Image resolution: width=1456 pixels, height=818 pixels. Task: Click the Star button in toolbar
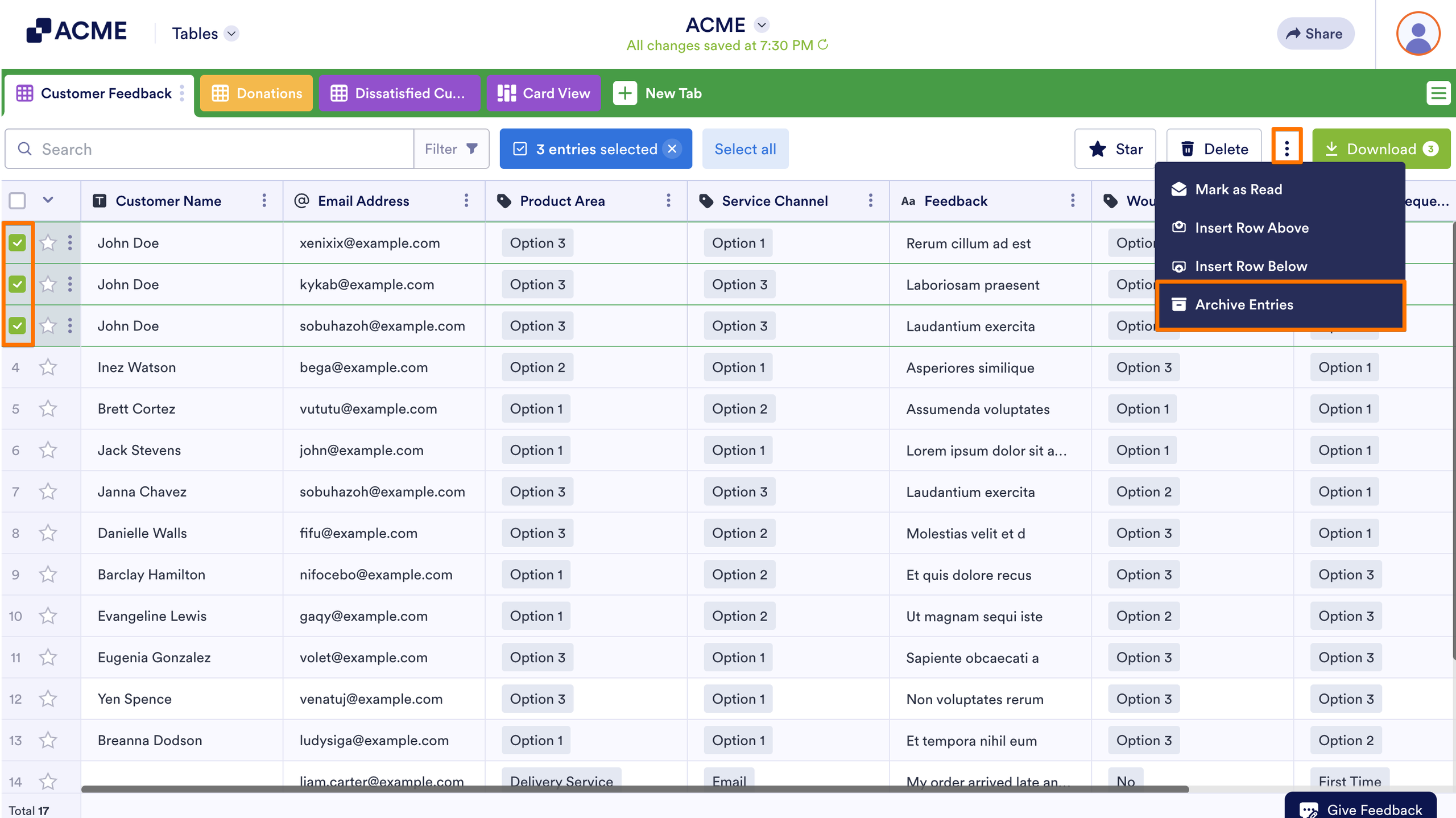[1115, 149]
